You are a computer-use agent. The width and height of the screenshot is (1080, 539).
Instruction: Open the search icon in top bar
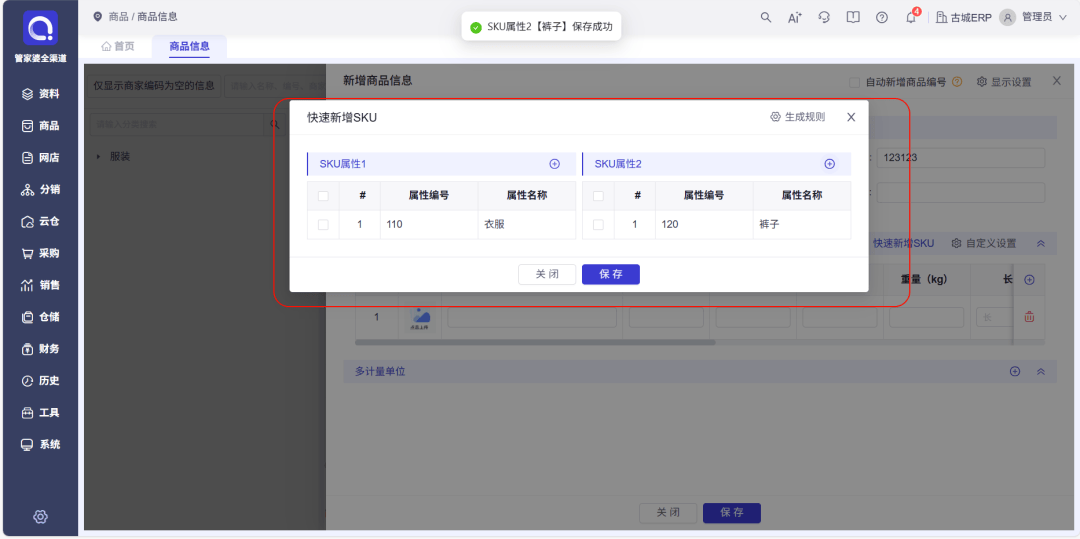coord(766,17)
